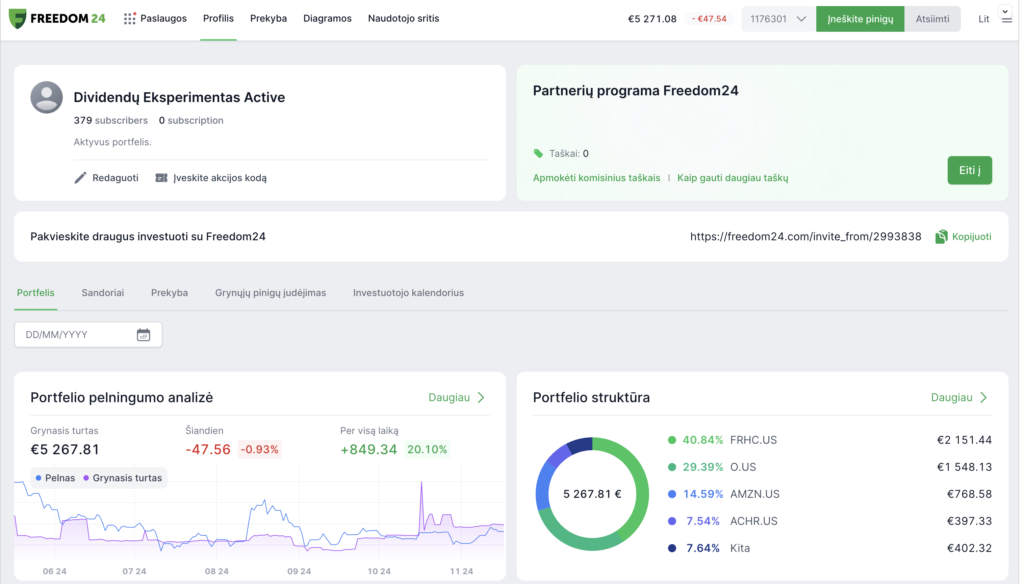Click the O.US ticker label
This screenshot has width=1024, height=584.
tap(743, 467)
